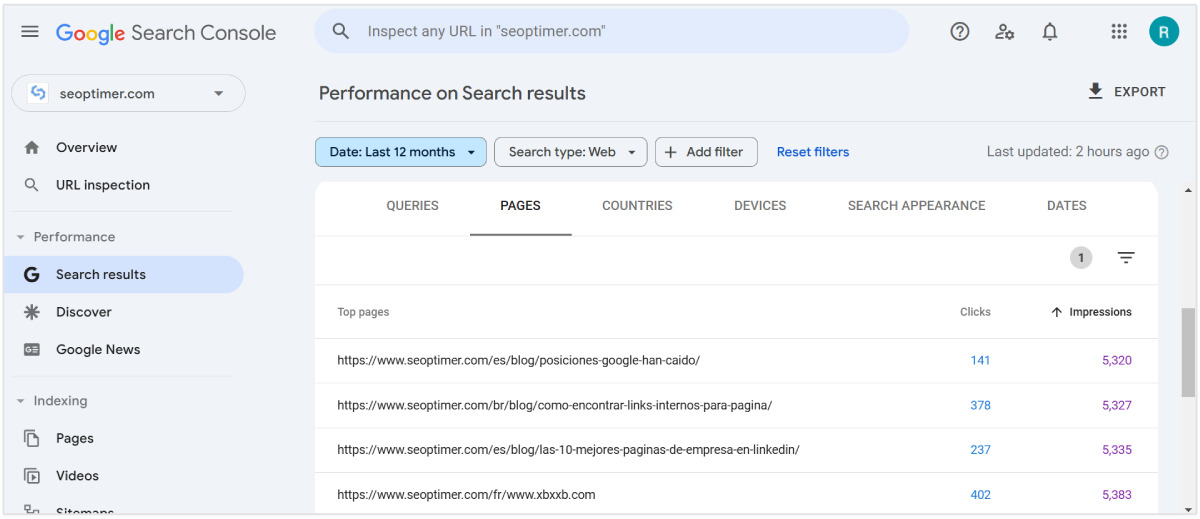Switch to the Queries tab
This screenshot has width=1200, height=519.
412,206
